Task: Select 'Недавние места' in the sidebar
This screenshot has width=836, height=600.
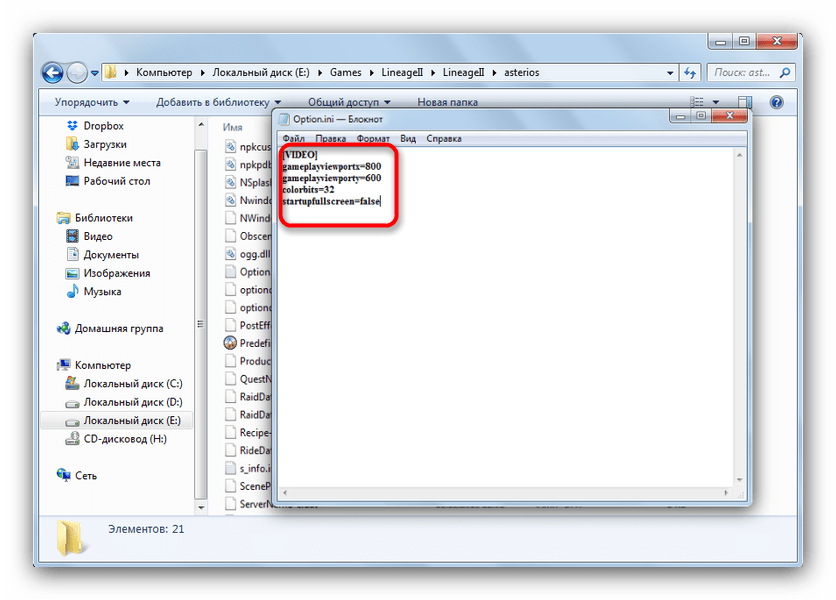Action: point(112,163)
